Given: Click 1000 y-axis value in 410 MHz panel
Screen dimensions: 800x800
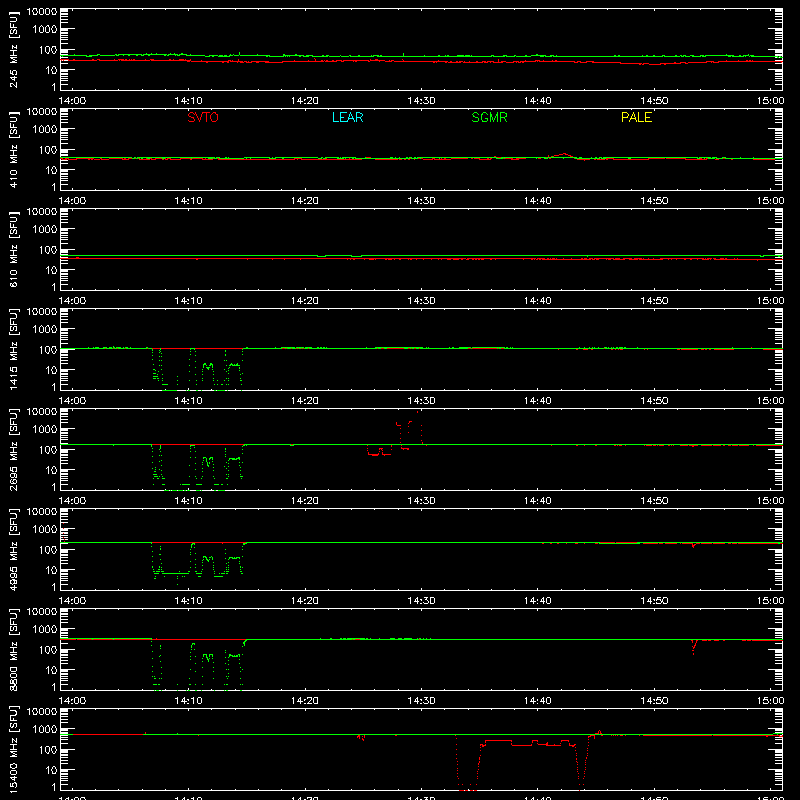Looking at the screenshot, I should coord(45,130).
